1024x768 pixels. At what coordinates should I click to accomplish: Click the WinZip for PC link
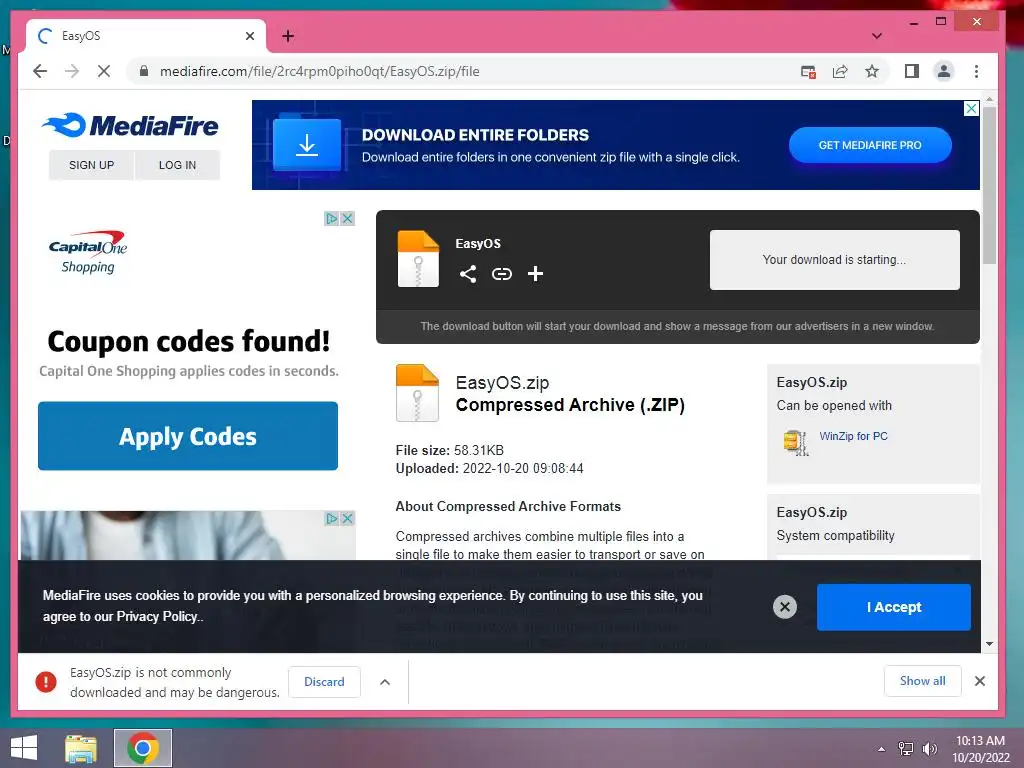[x=854, y=436]
